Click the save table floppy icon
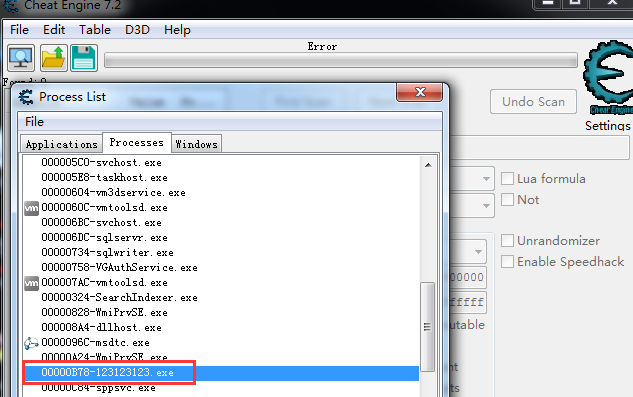The image size is (633, 397). coord(84,58)
